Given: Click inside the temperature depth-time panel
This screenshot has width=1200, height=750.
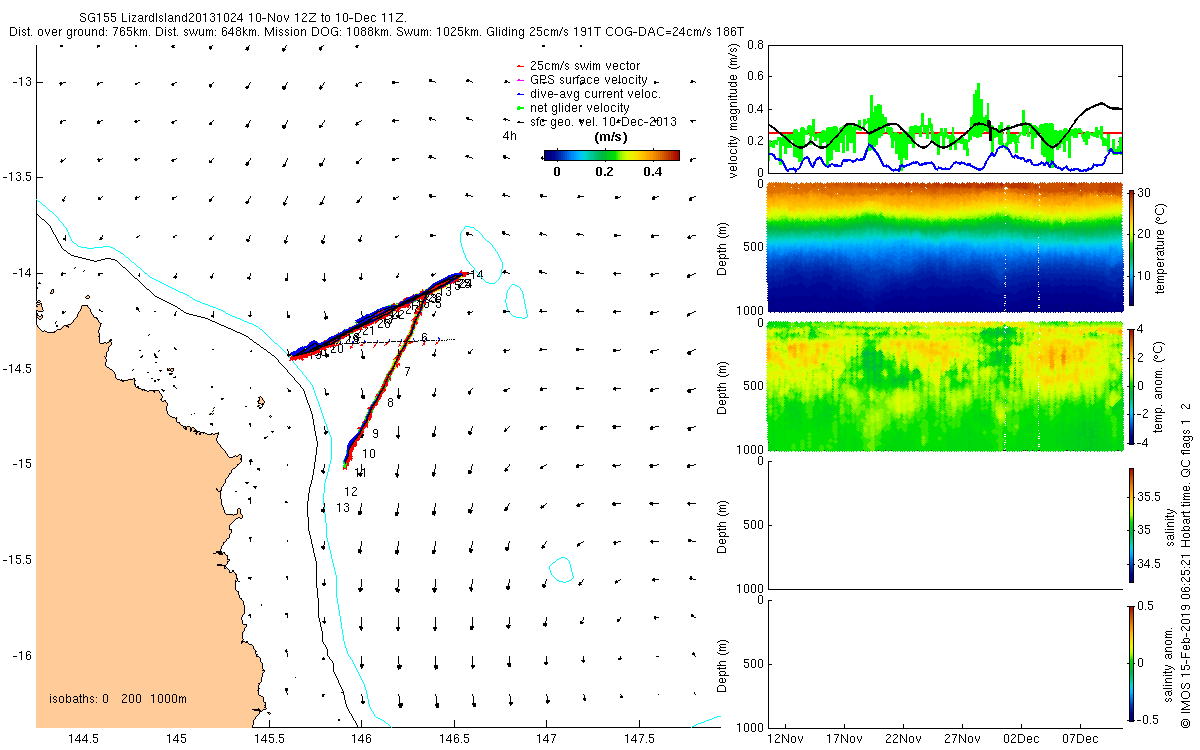Looking at the screenshot, I should click(944, 247).
